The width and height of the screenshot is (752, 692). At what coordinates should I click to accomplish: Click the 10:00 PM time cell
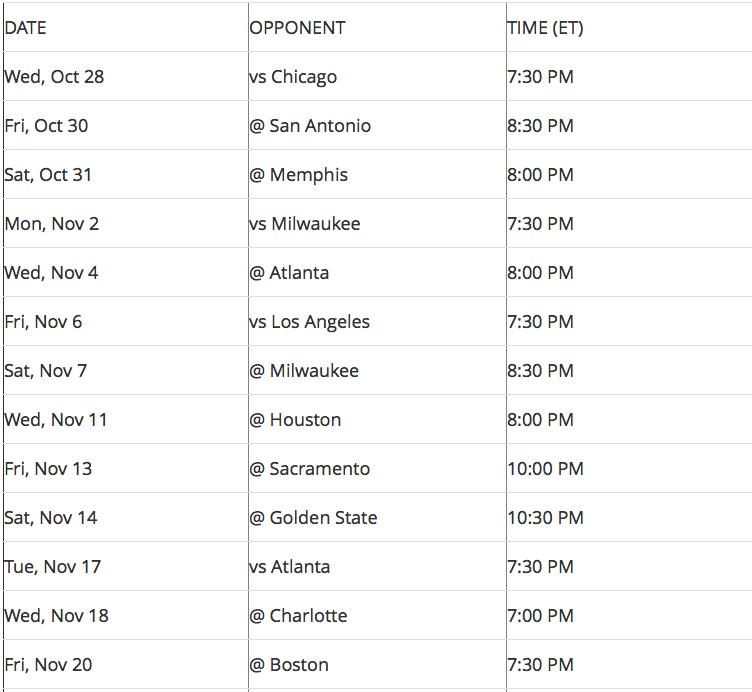[x=545, y=469]
